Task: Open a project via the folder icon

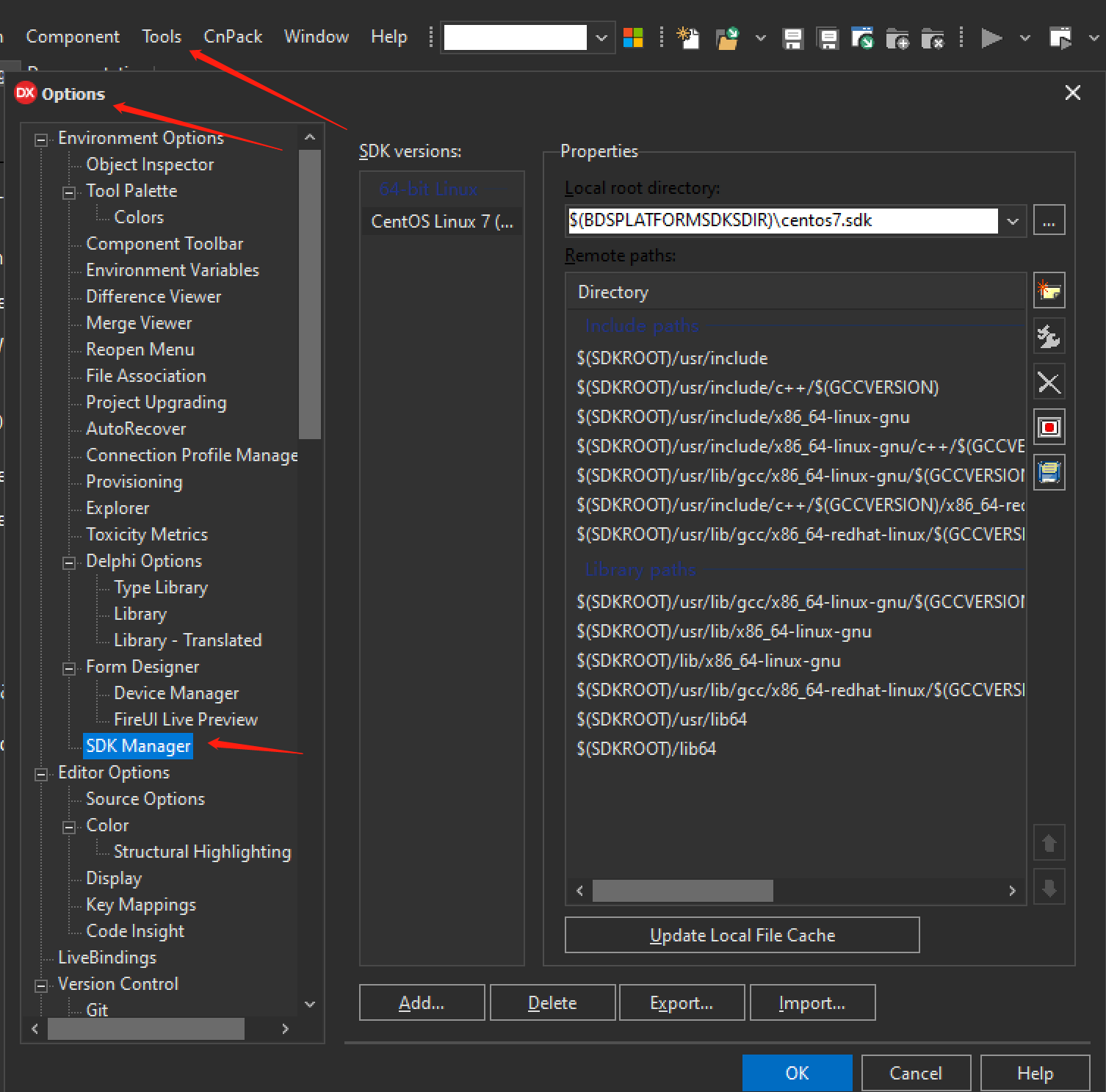Action: pos(727,37)
